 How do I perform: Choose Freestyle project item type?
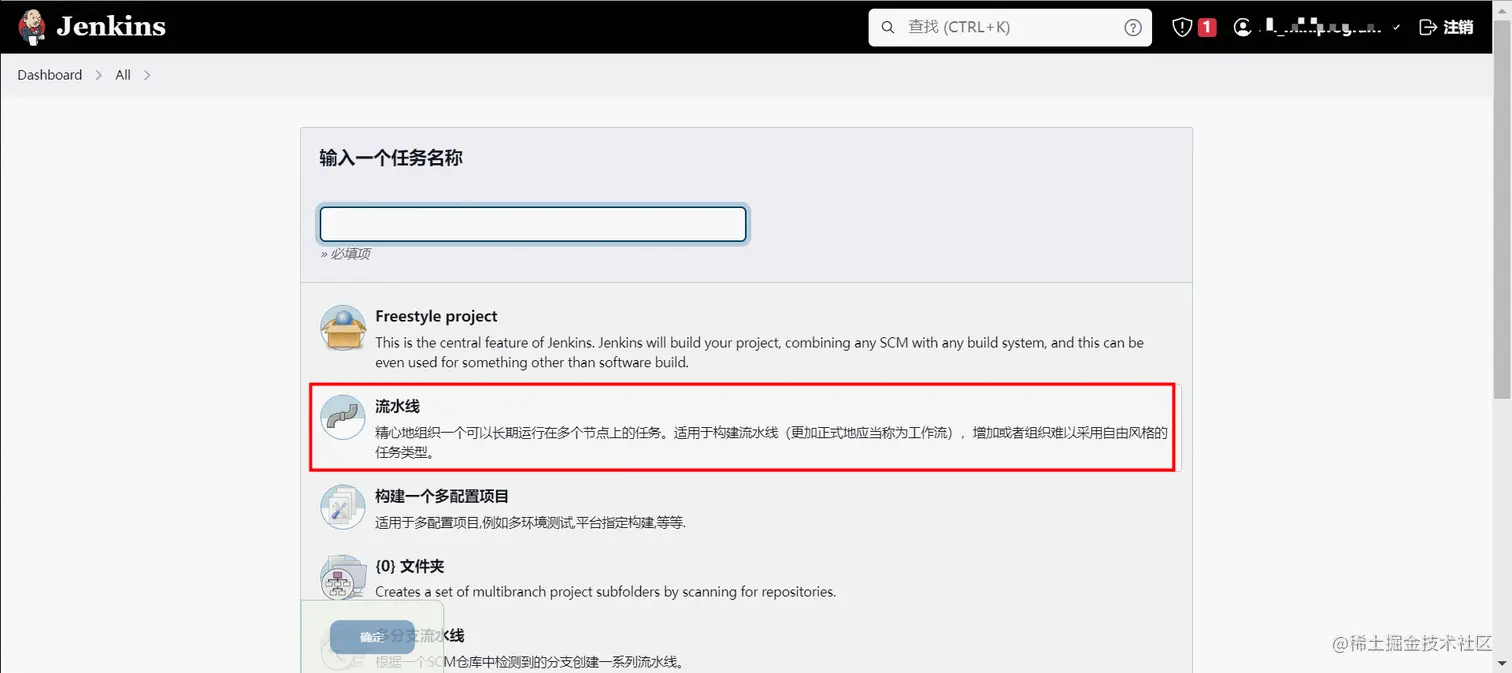(x=746, y=338)
